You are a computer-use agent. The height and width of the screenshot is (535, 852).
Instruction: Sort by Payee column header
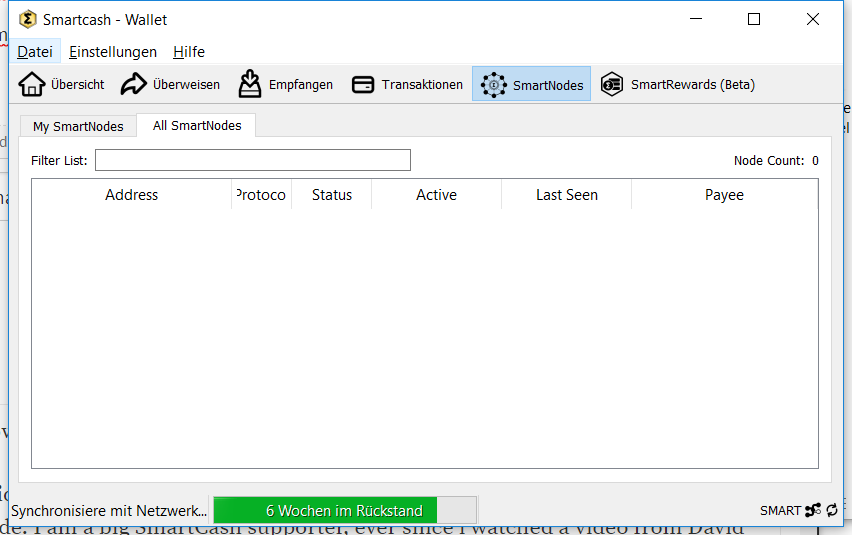click(x=724, y=194)
